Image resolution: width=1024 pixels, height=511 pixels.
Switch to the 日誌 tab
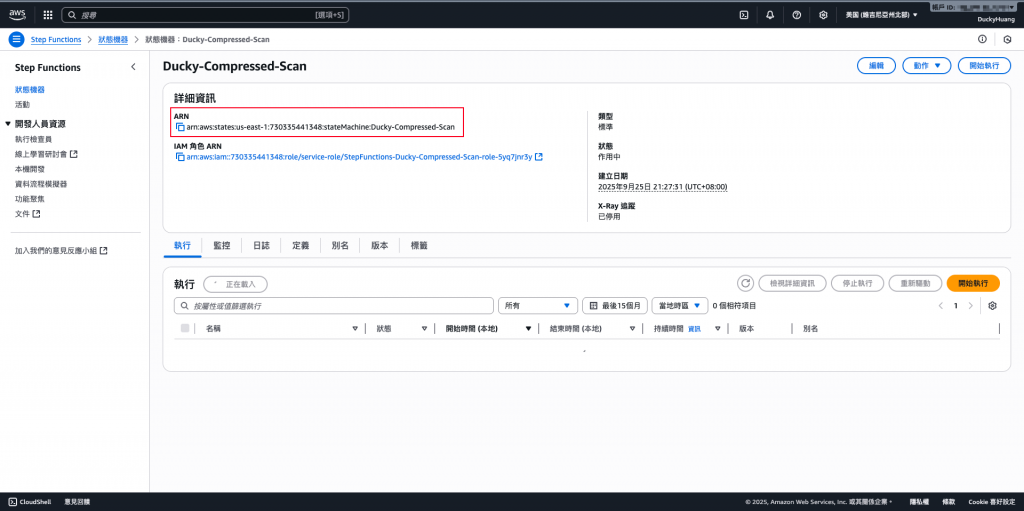pos(261,246)
